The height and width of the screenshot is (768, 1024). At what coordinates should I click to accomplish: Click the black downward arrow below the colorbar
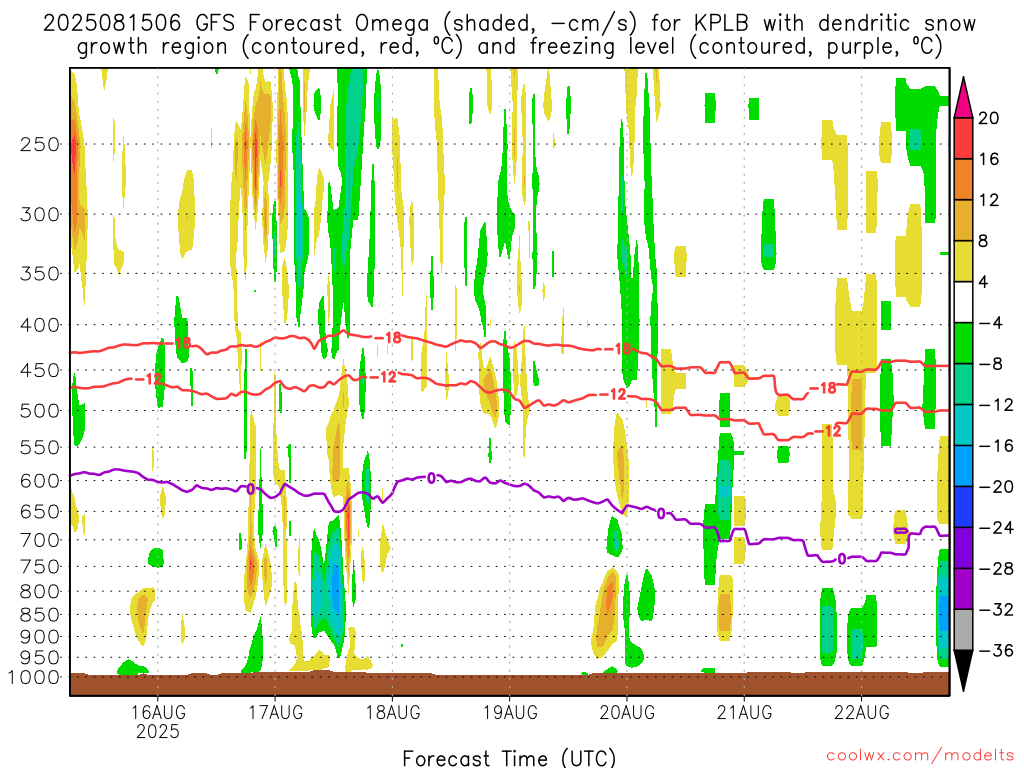[963, 670]
